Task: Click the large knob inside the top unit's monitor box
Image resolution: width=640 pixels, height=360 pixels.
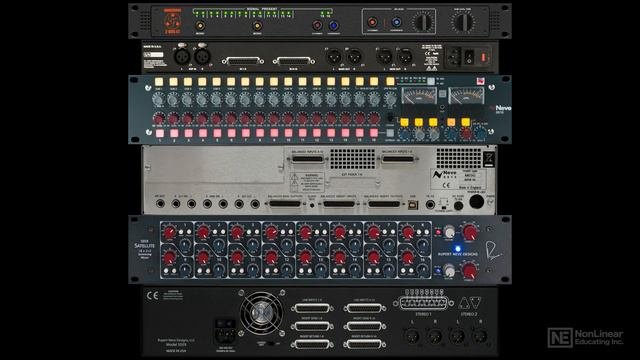Action: pyautogui.click(x=423, y=22)
